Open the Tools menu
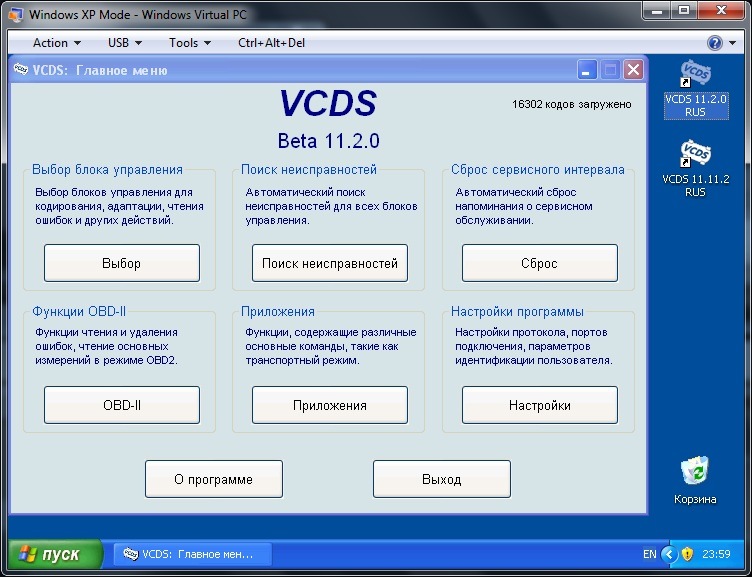This screenshot has width=752, height=577. (x=189, y=43)
